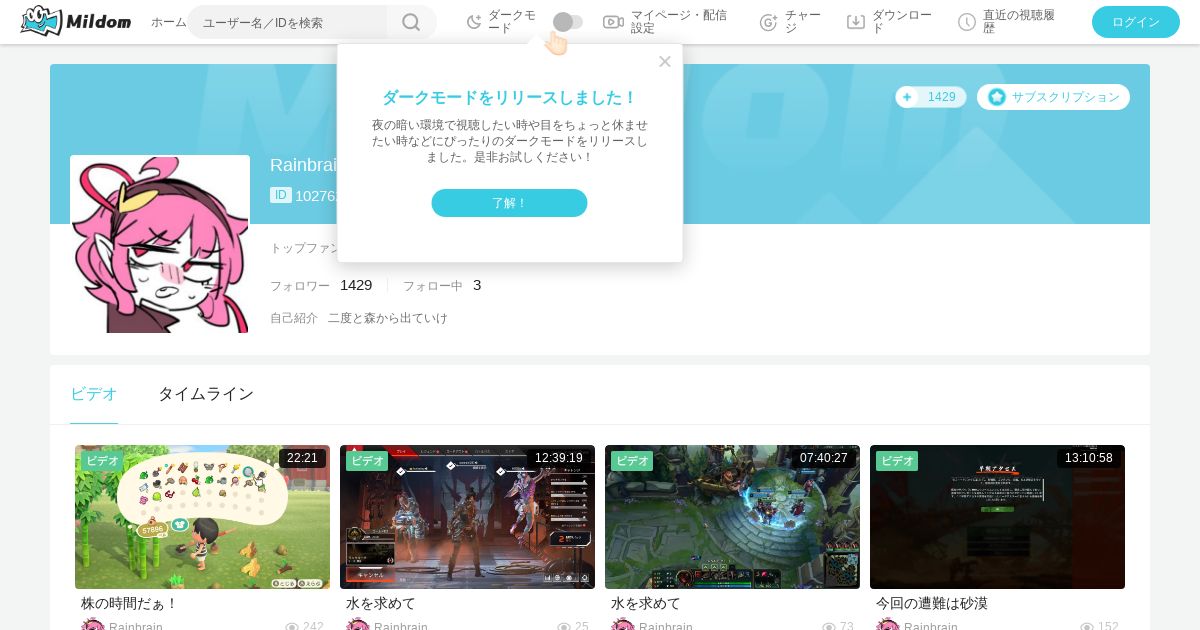
Task: Click the star icon in サブスクリプション button
Action: click(997, 97)
